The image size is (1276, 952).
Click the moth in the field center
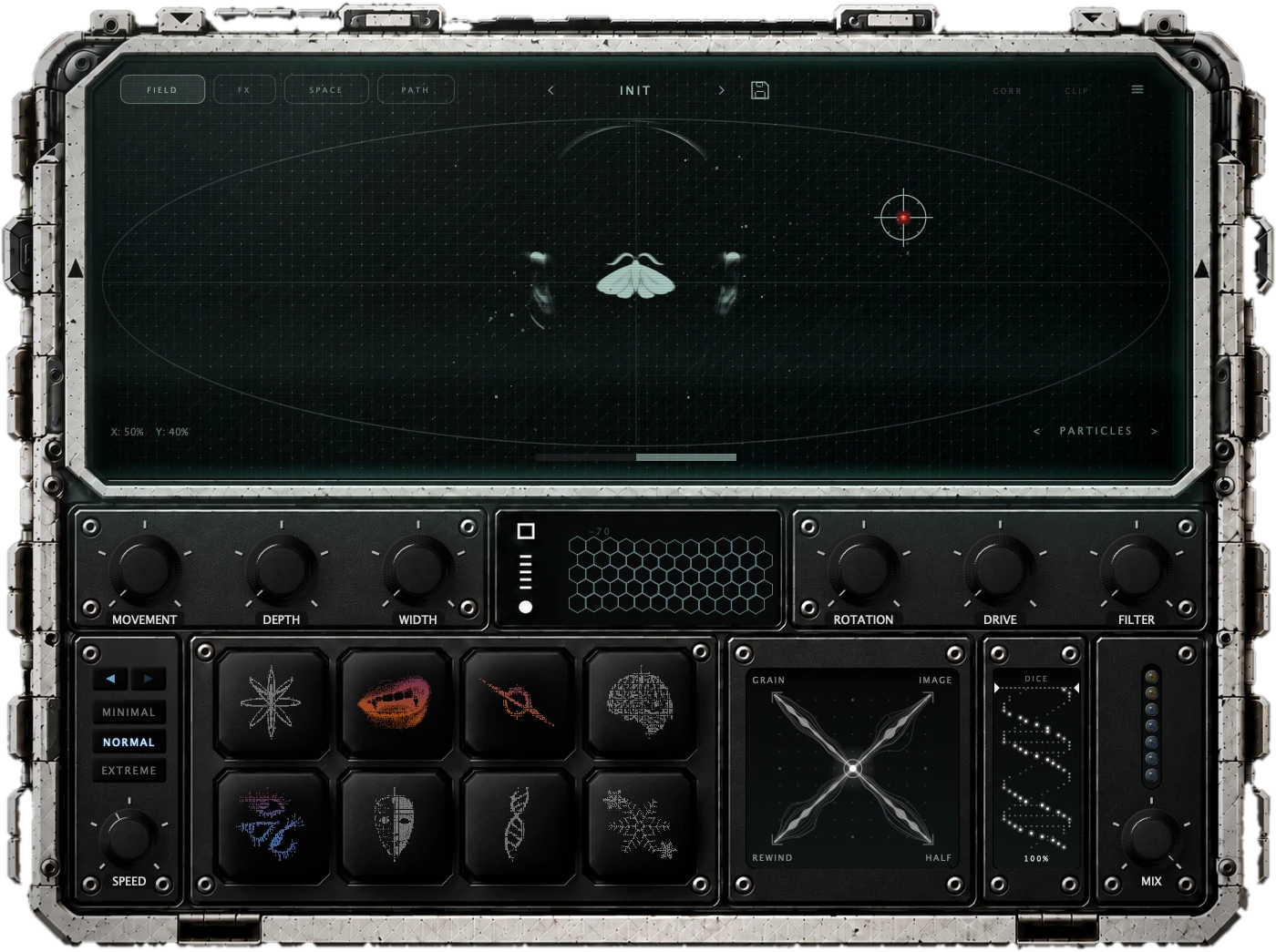coord(635,276)
